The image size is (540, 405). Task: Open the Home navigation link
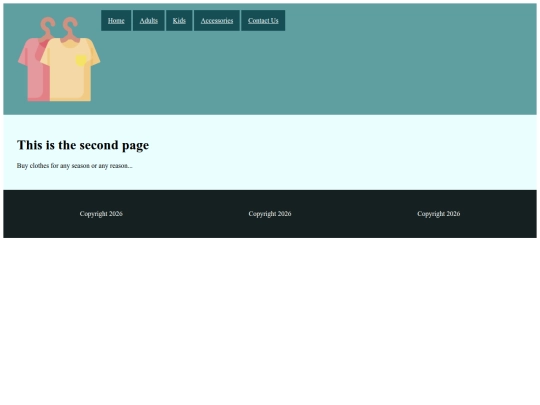[116, 21]
